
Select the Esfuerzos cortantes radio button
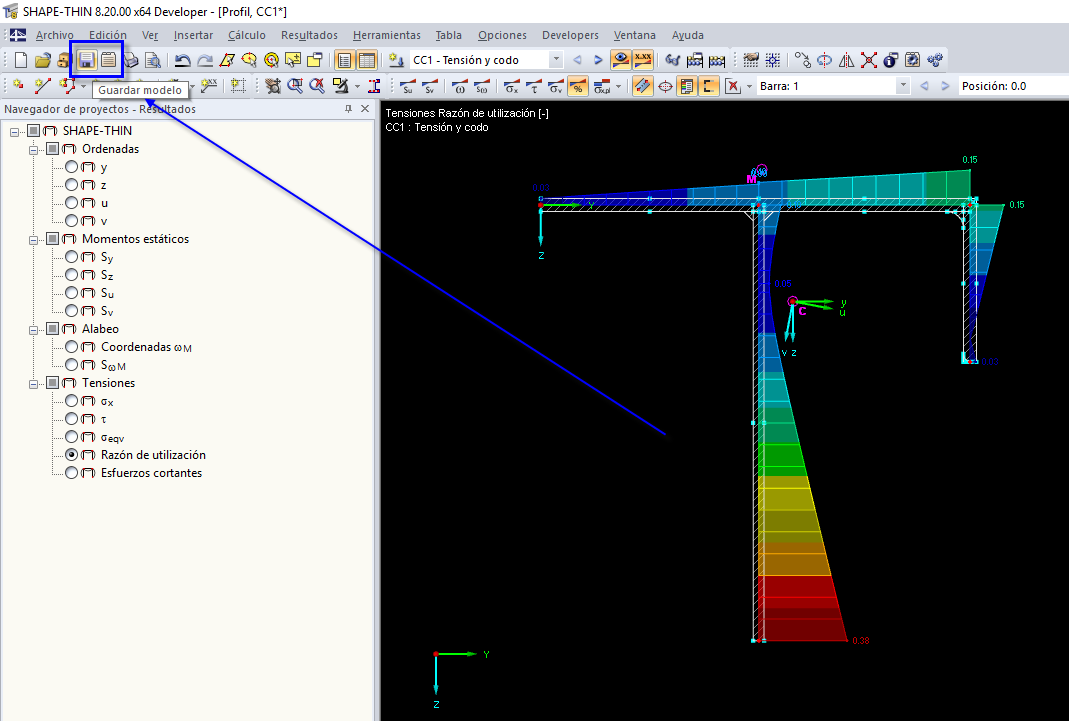click(x=72, y=473)
